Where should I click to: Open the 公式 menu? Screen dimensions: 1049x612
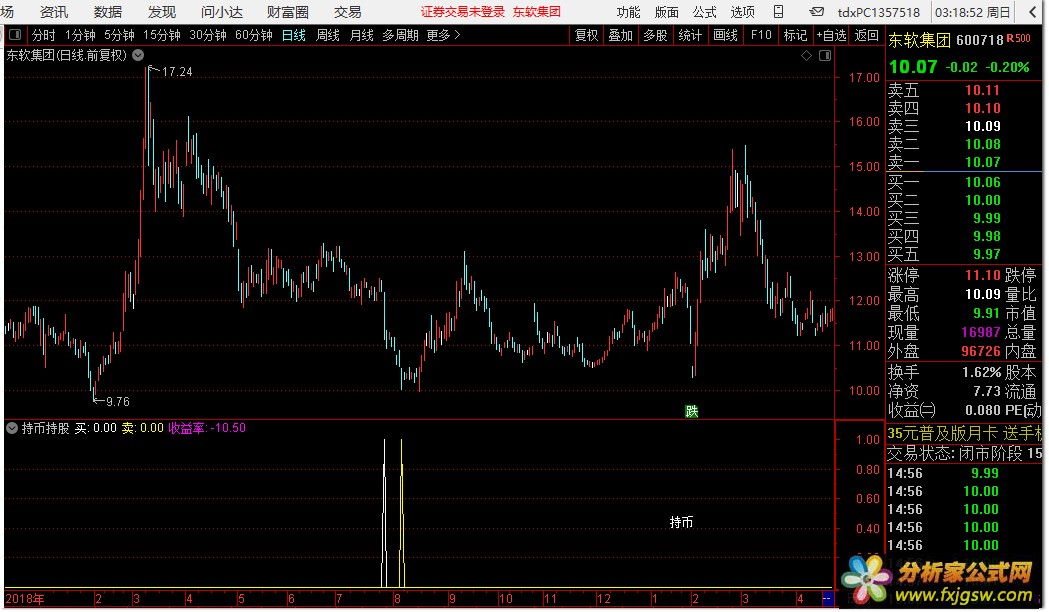point(705,13)
